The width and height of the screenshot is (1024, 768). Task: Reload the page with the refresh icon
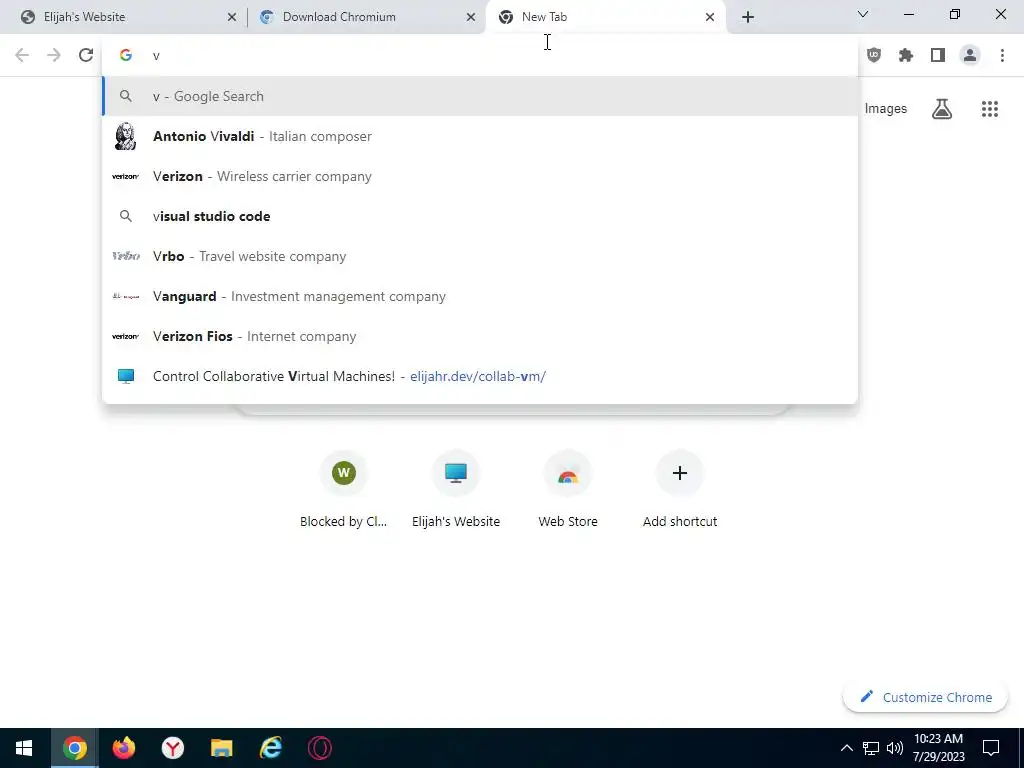tap(86, 56)
